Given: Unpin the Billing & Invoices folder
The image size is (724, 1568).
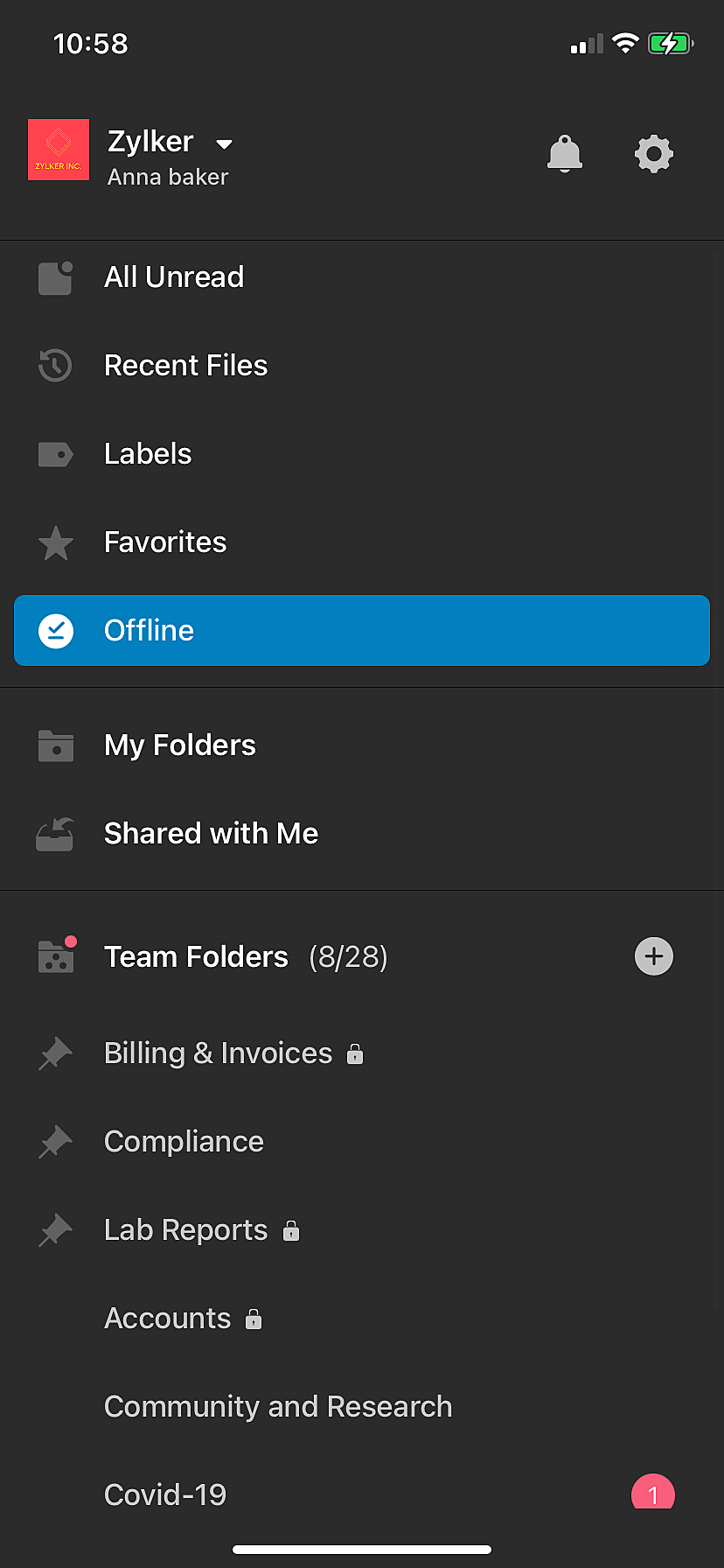Looking at the screenshot, I should click(55, 1053).
